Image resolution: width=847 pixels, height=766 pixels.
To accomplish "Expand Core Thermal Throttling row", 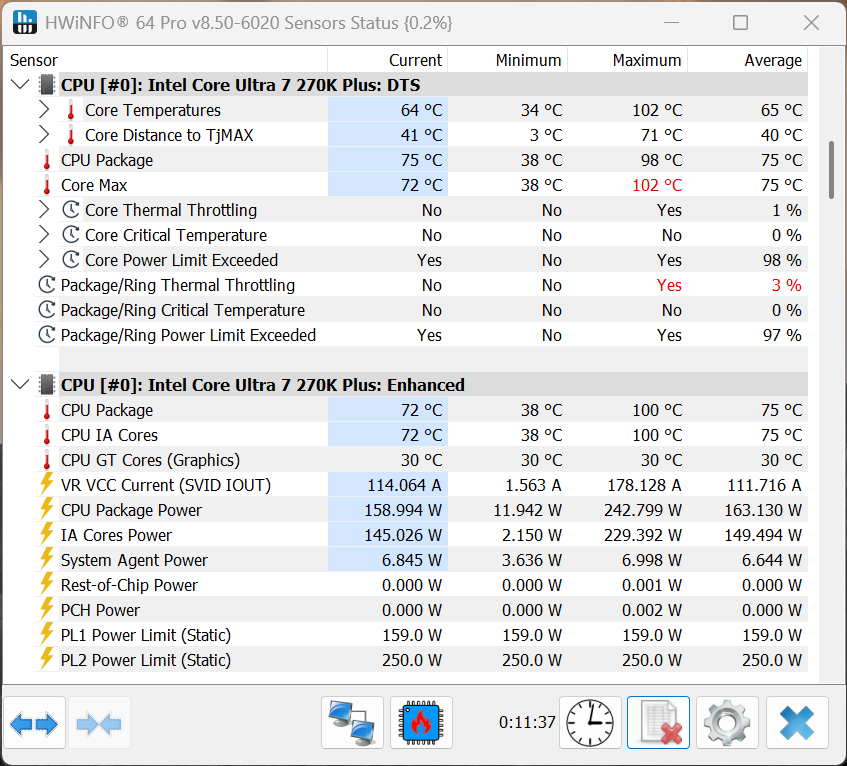I will coord(44,210).
